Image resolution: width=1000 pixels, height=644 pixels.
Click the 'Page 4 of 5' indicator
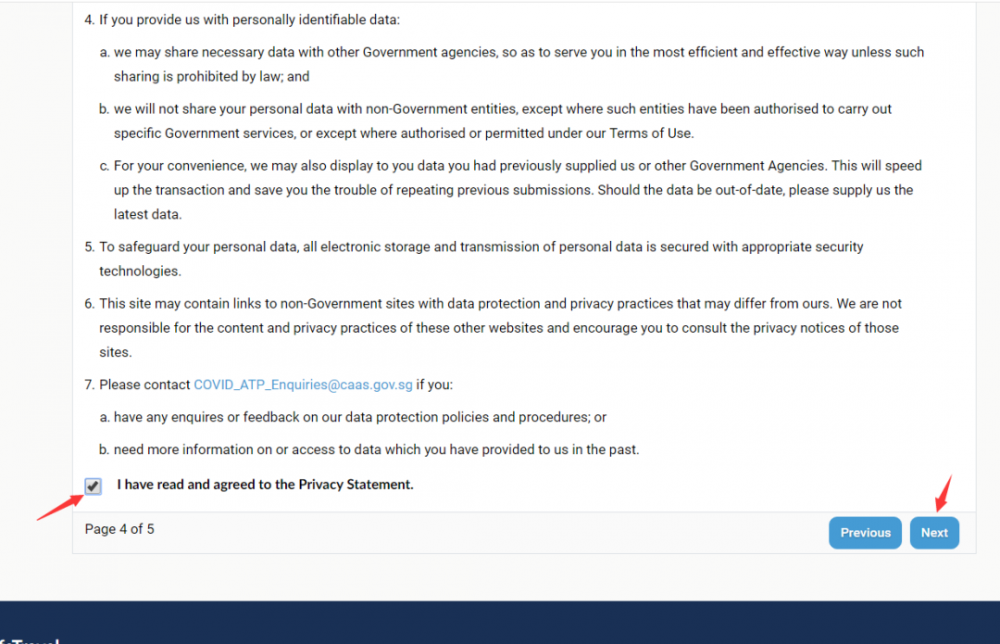coord(120,530)
